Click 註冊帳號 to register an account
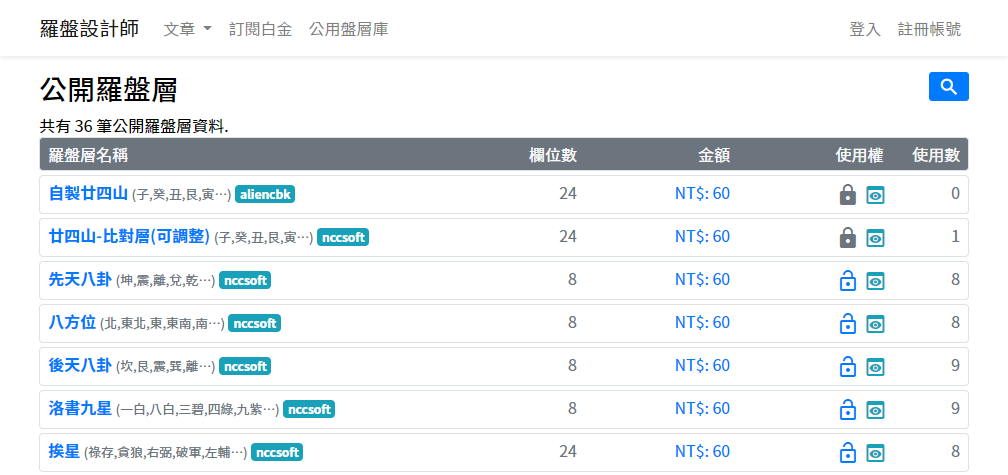This screenshot has width=1008, height=475. click(x=929, y=29)
